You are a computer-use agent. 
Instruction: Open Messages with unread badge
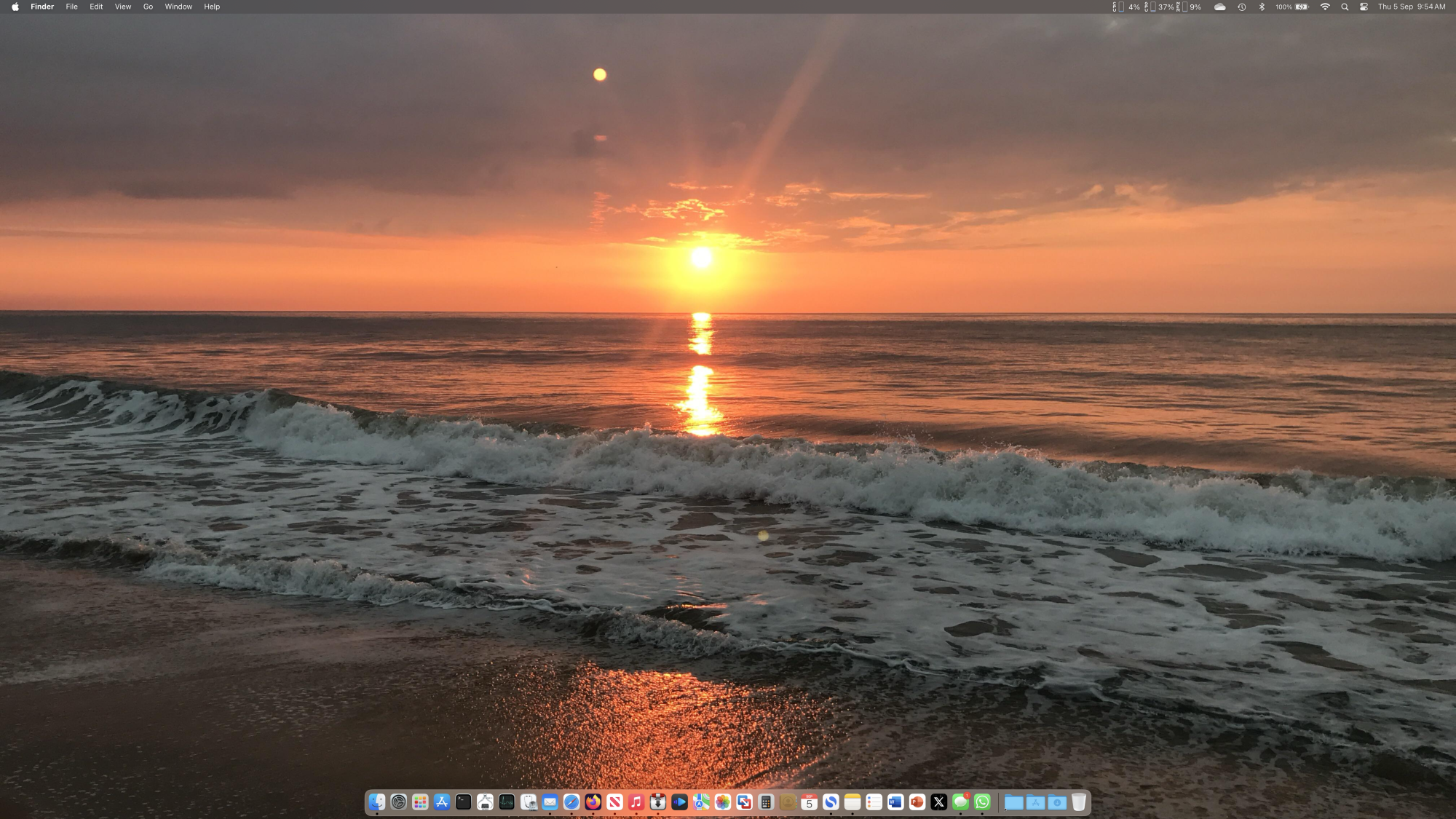[960, 802]
